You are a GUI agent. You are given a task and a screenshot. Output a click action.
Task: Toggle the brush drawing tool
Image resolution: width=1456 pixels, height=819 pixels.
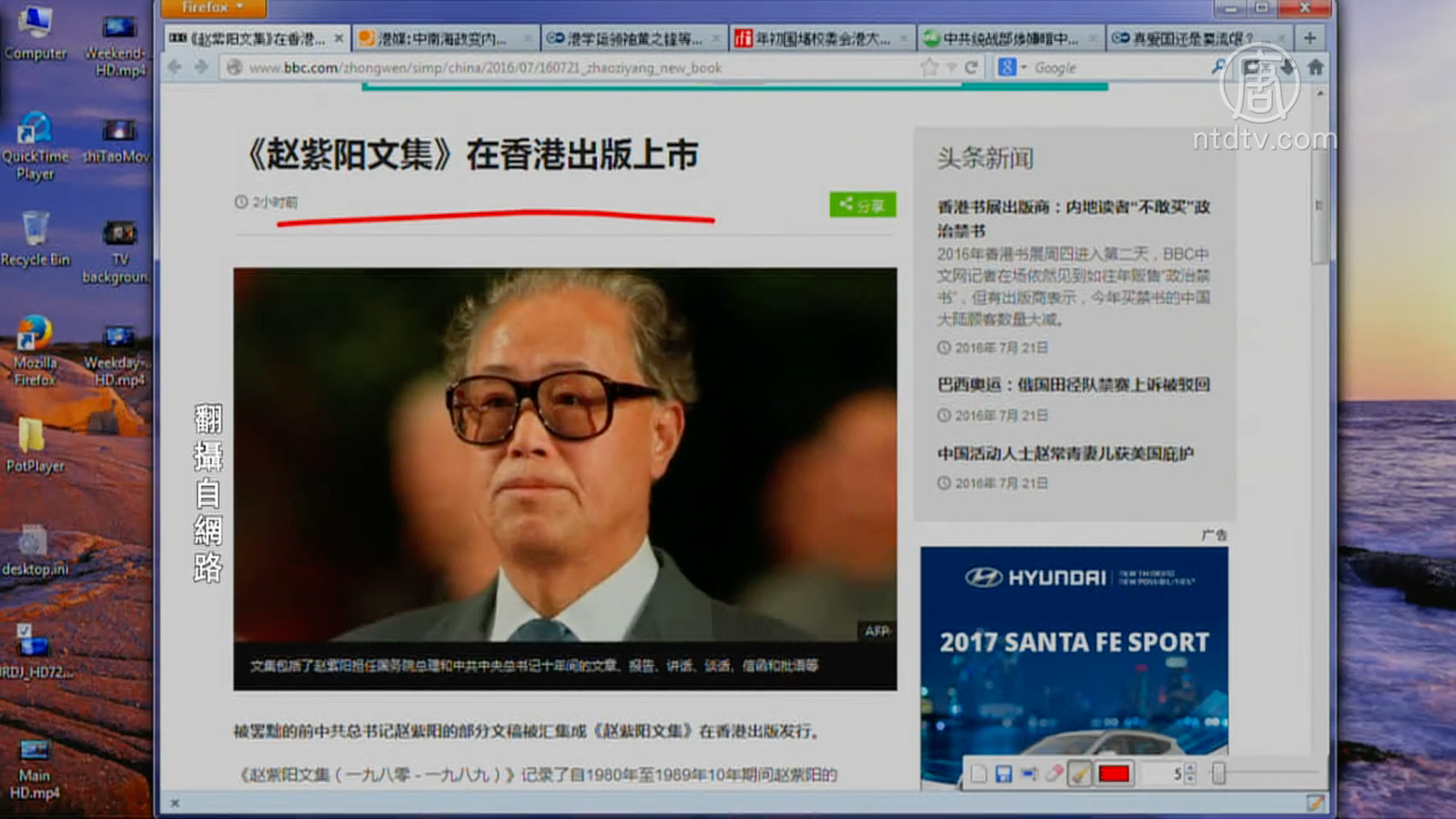coord(1079,773)
